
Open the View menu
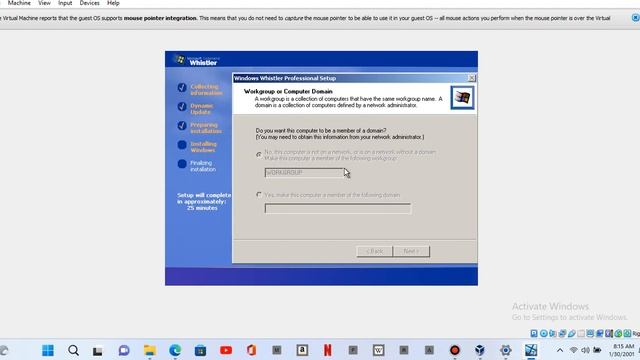point(44,3)
